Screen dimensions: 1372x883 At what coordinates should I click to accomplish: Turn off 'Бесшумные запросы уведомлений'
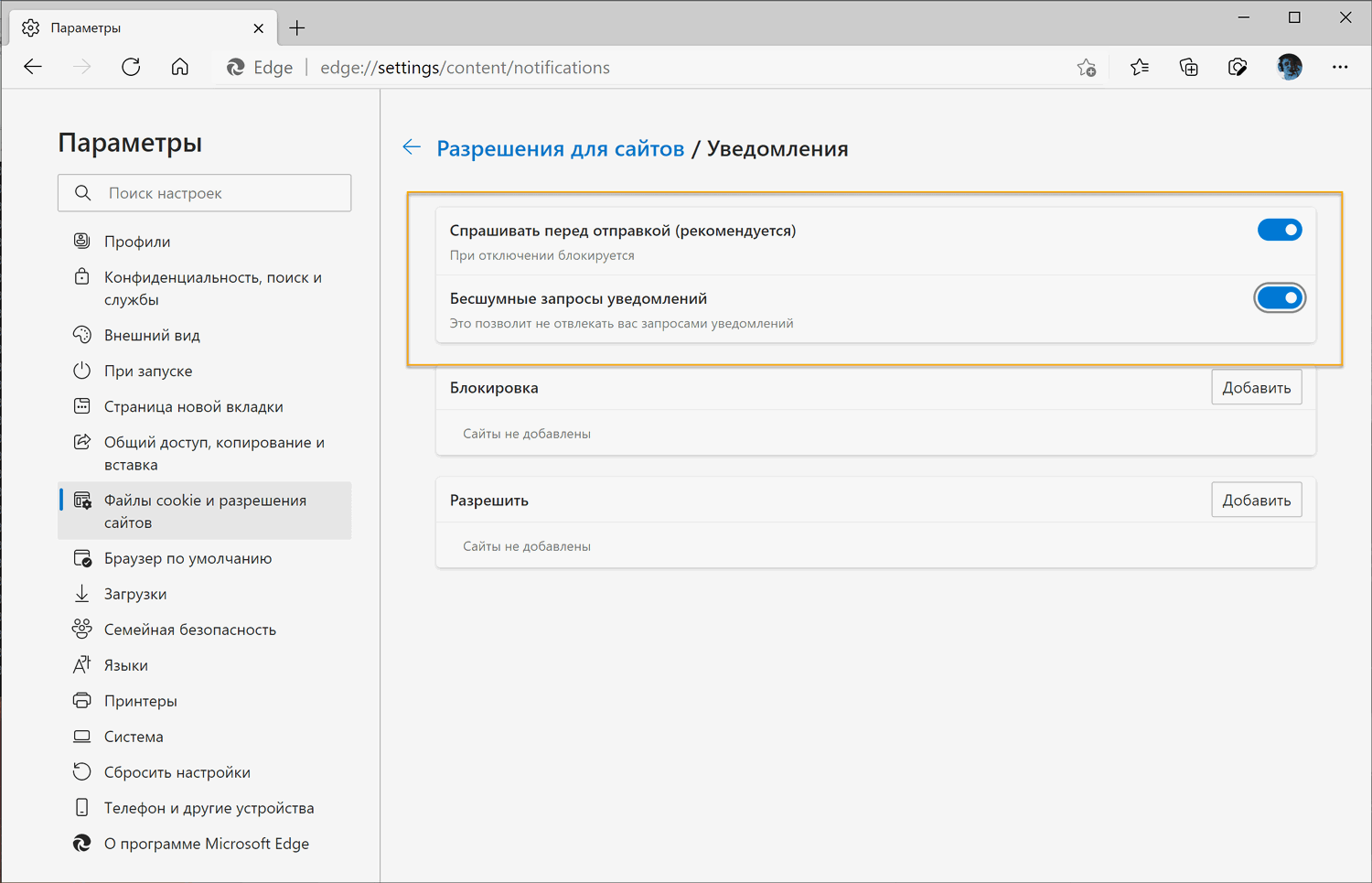click(x=1280, y=297)
